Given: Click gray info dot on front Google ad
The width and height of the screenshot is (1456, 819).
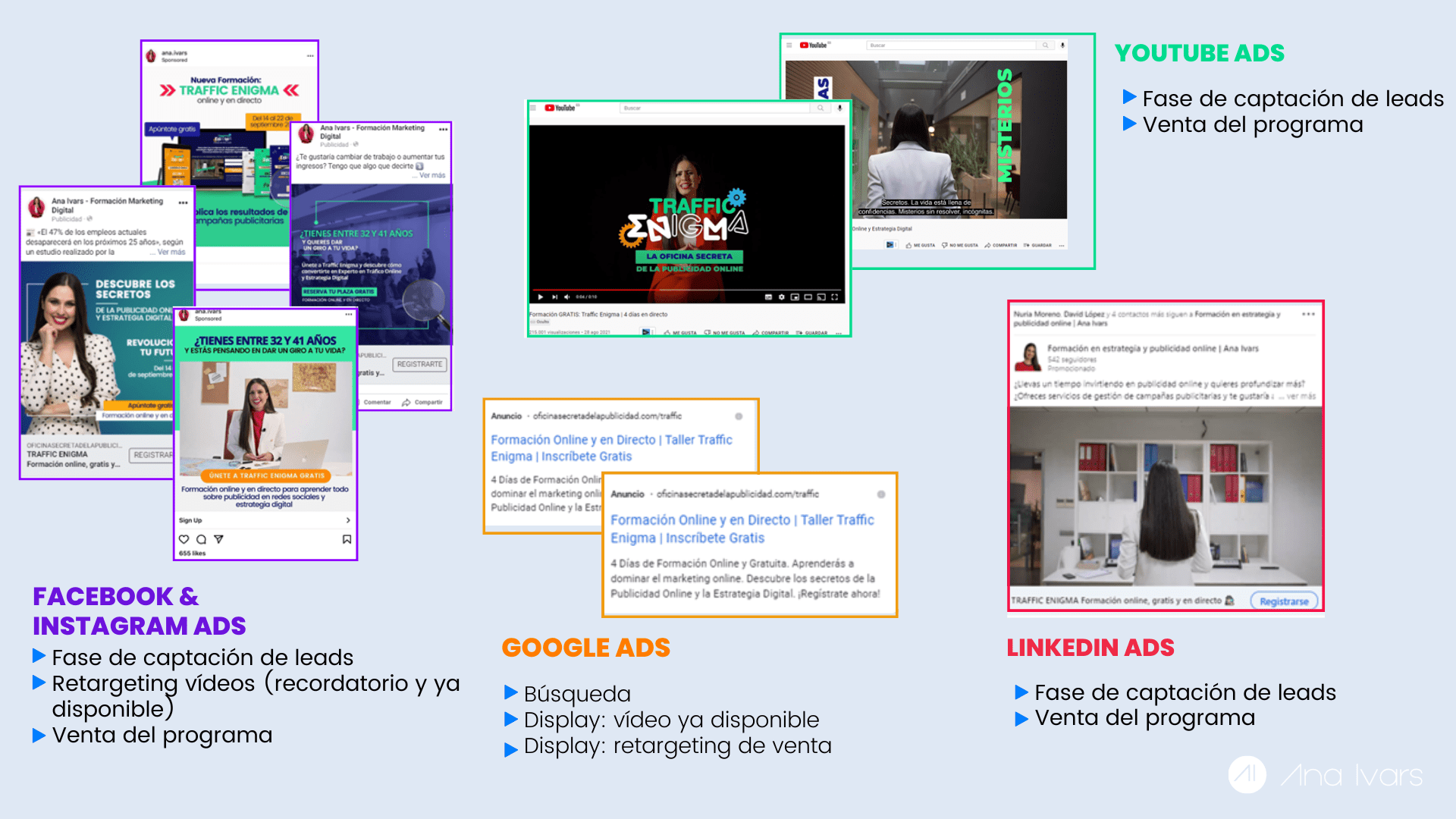Looking at the screenshot, I should point(881,494).
